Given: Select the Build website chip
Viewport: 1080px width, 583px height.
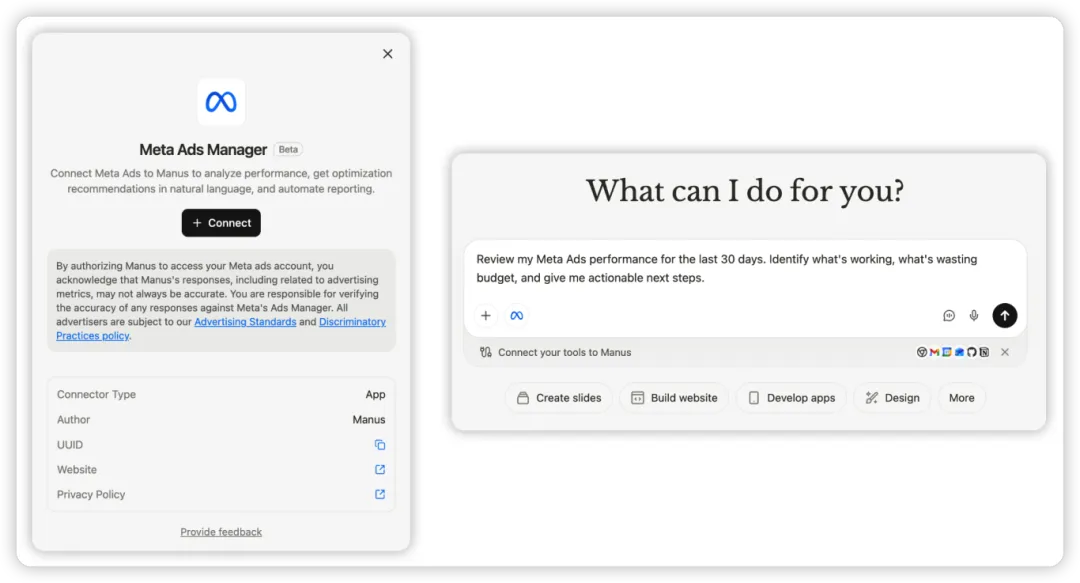Looking at the screenshot, I should click(674, 398).
